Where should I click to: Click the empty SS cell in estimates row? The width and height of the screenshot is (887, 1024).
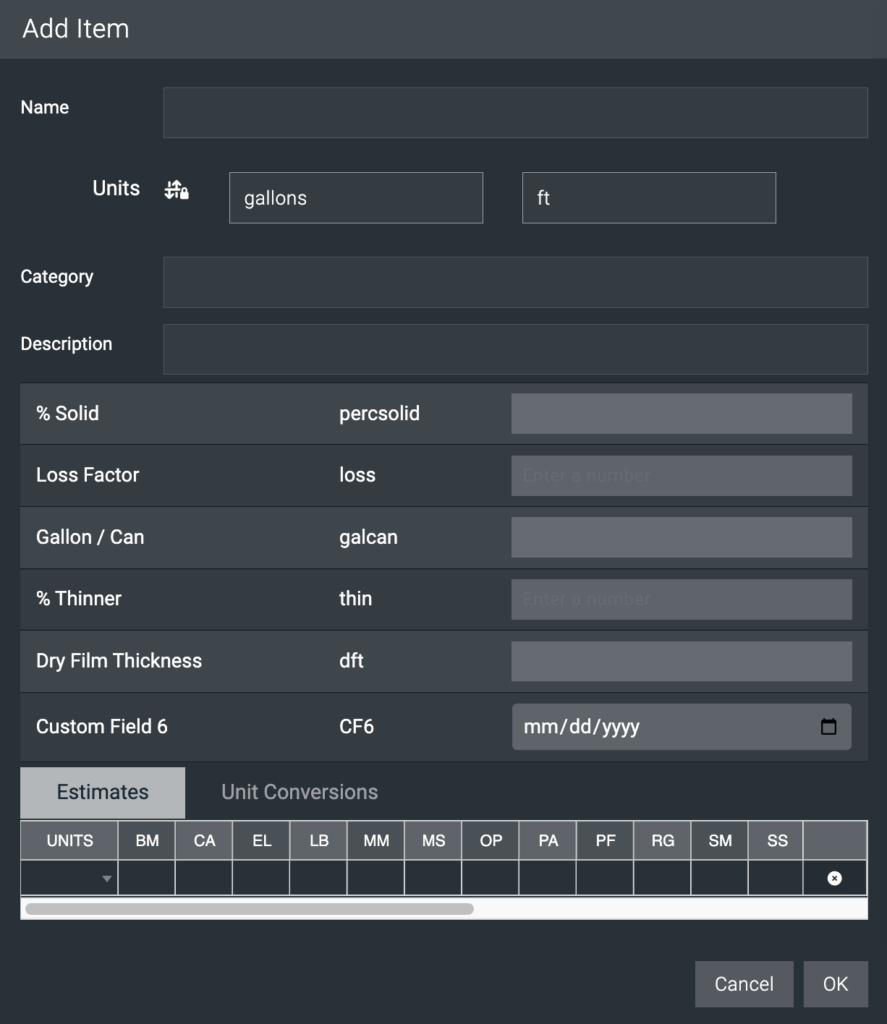[x=777, y=878]
